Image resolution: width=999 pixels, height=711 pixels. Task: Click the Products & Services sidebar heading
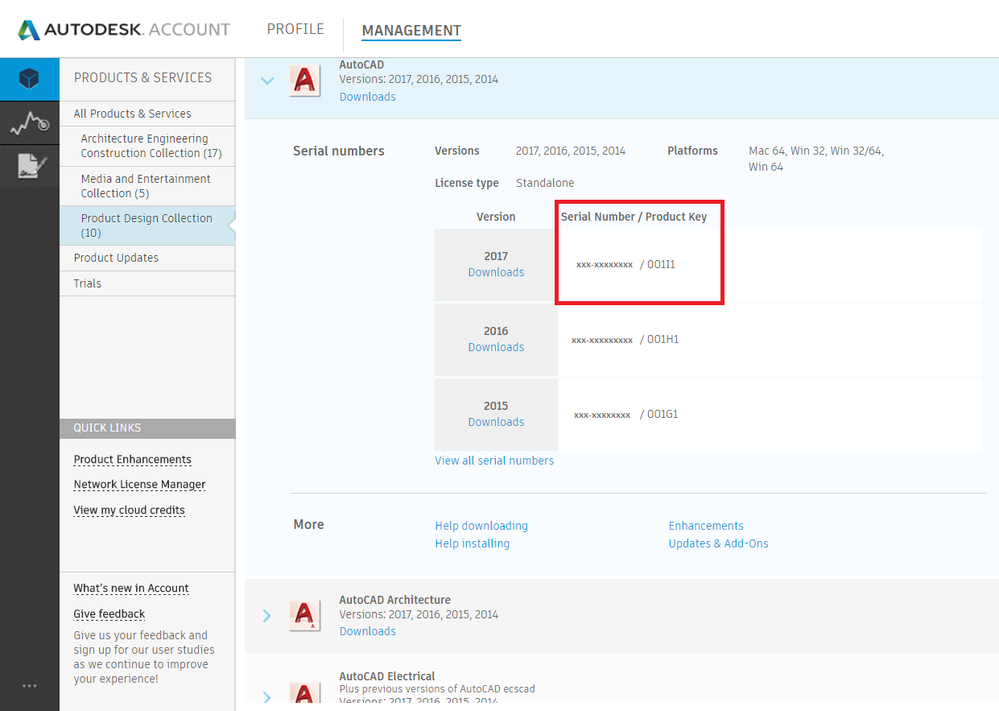pyautogui.click(x=143, y=78)
